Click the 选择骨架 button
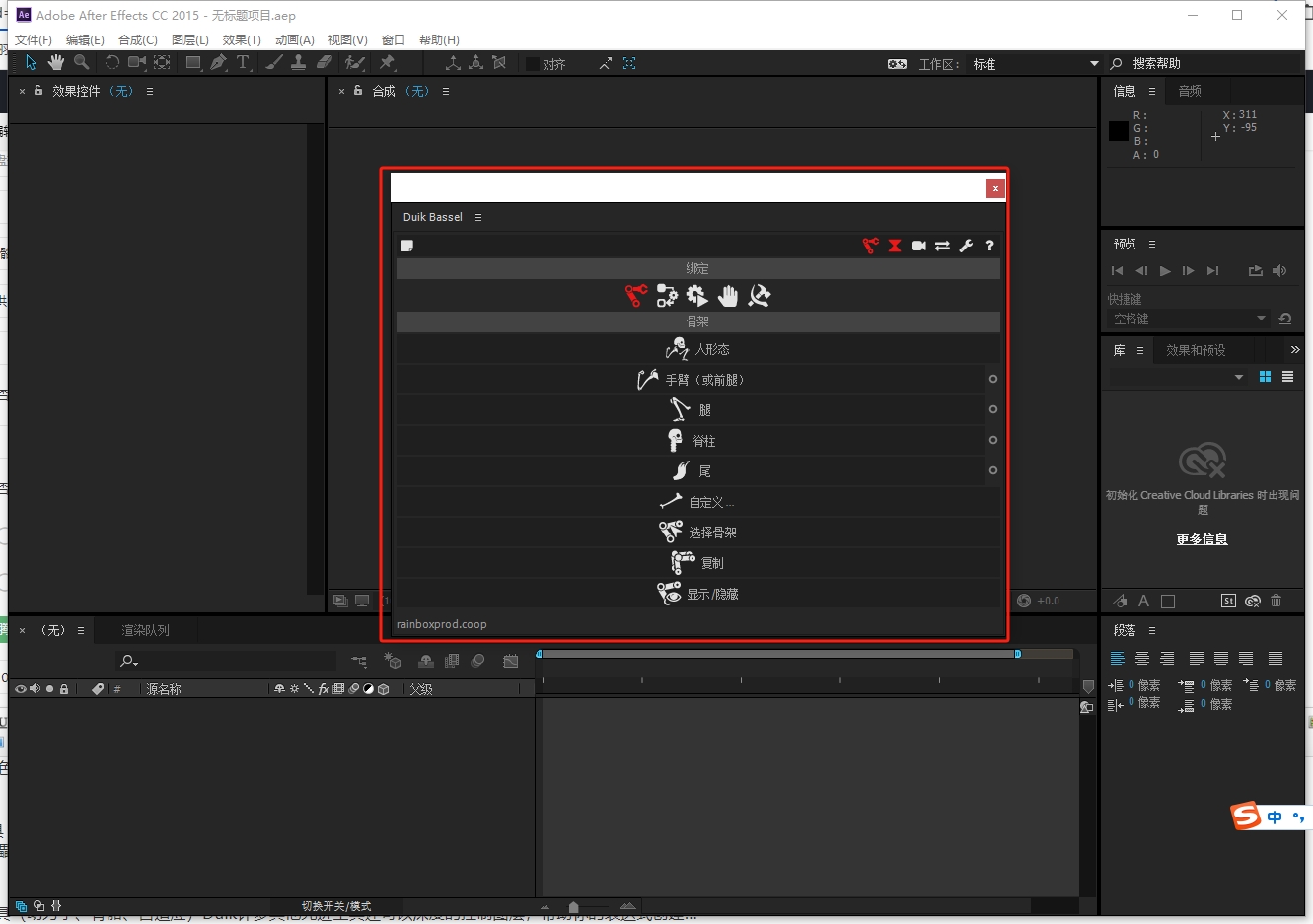The image size is (1313, 924). point(697,533)
